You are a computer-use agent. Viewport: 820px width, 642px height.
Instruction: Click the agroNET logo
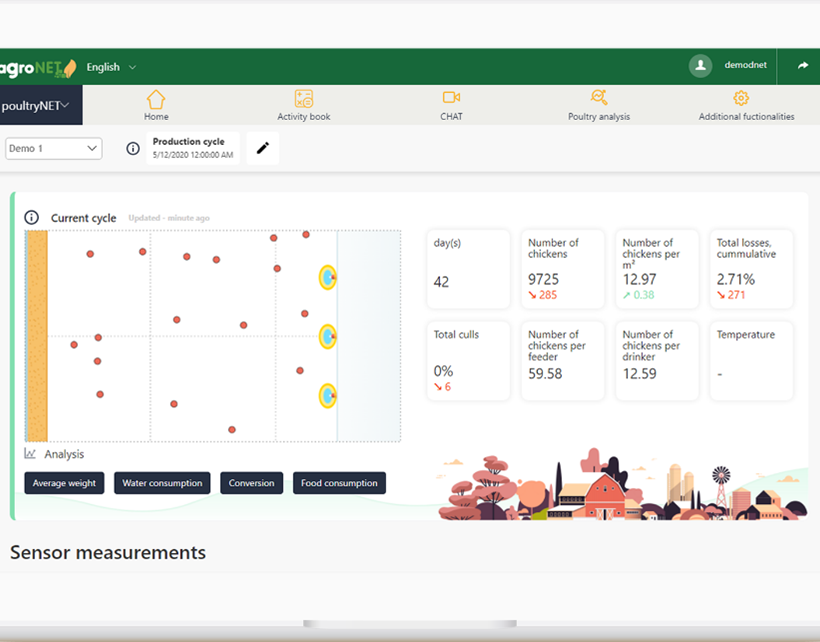point(38,68)
